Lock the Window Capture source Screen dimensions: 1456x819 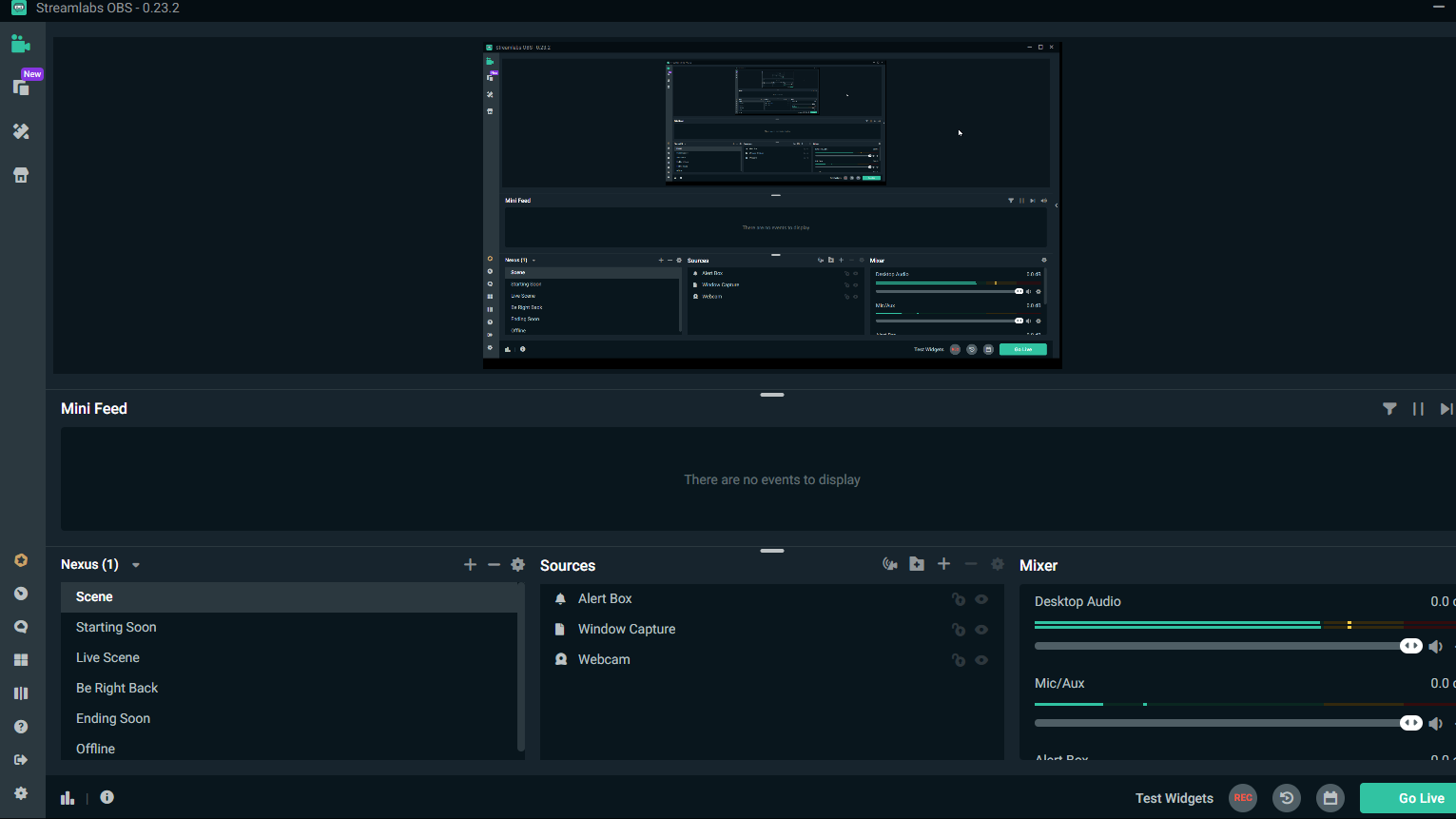[x=959, y=630]
